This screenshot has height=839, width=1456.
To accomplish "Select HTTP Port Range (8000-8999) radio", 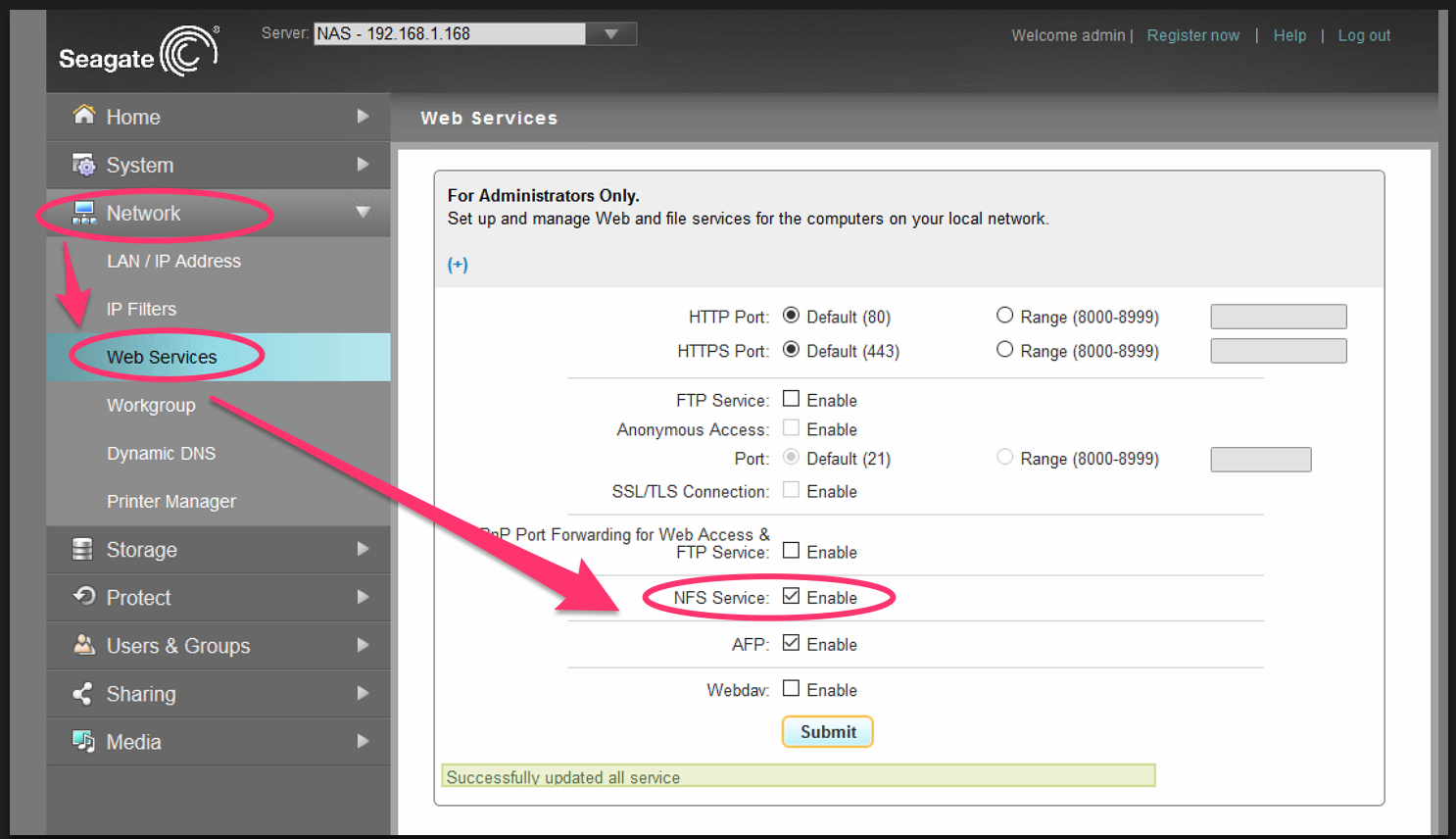I will [1004, 316].
